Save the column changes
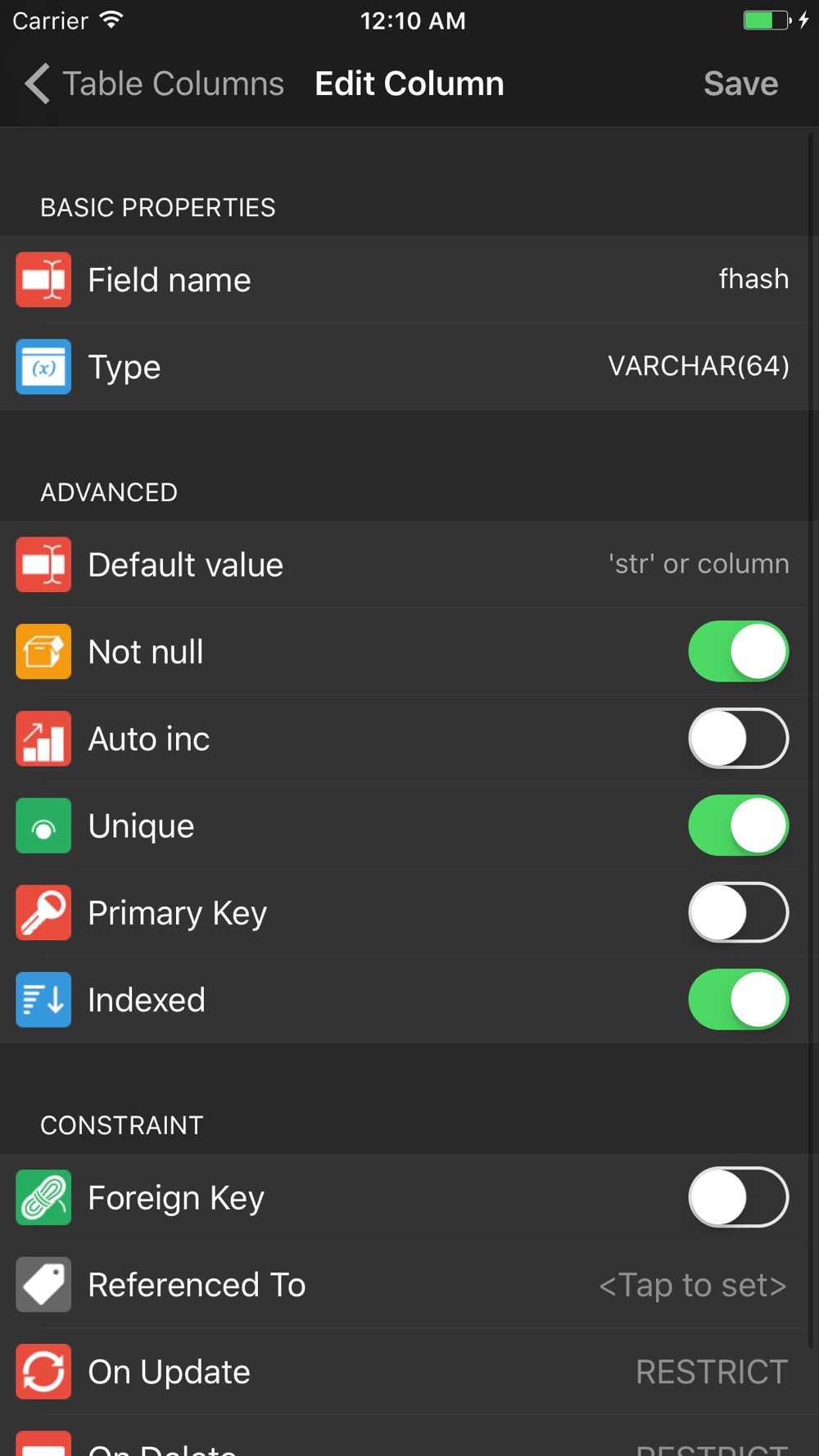The width and height of the screenshot is (819, 1456). [x=741, y=84]
